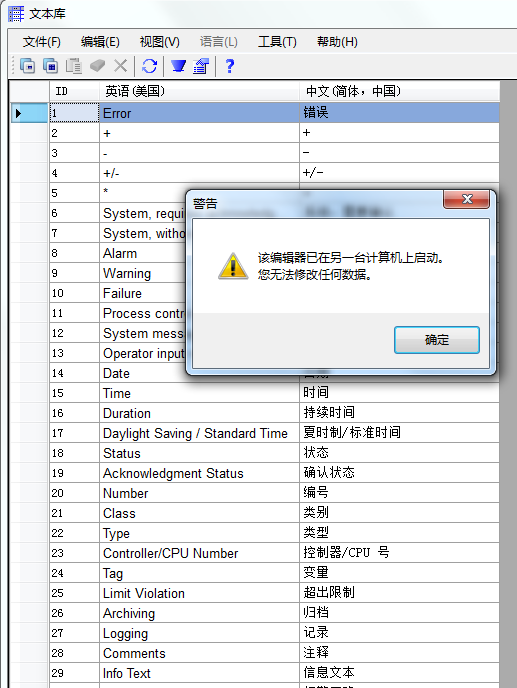The image size is (517, 688).
Task: Click the copy row toolbar icon
Action: (28, 66)
